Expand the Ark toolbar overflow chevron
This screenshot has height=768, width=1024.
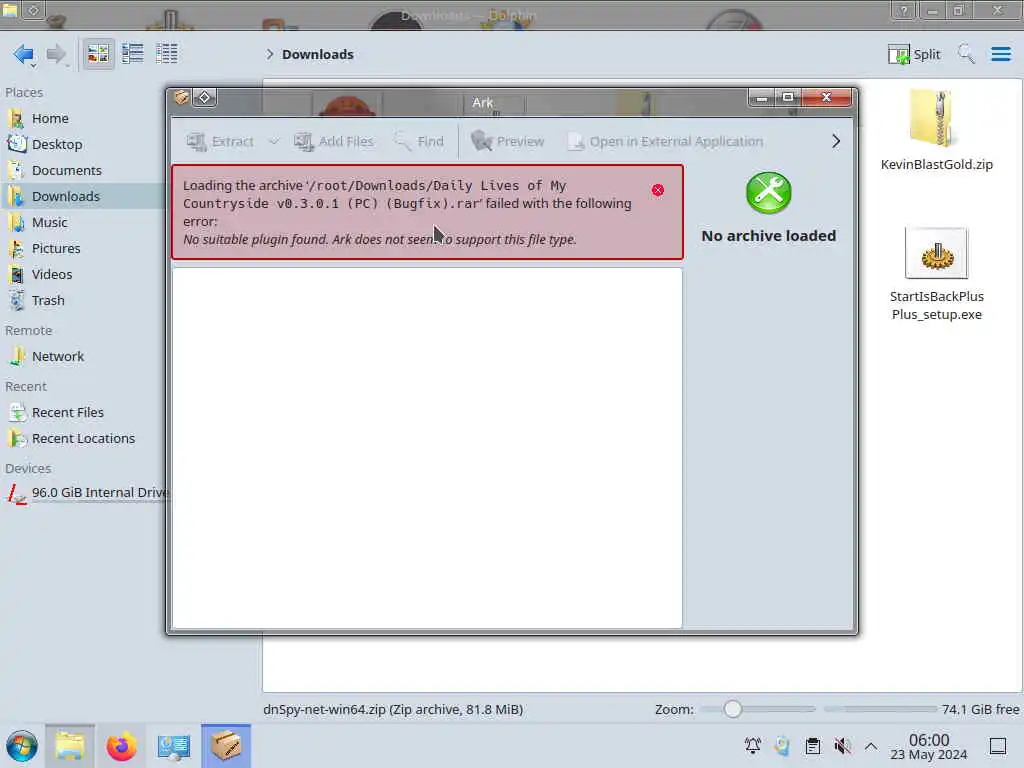click(x=836, y=141)
